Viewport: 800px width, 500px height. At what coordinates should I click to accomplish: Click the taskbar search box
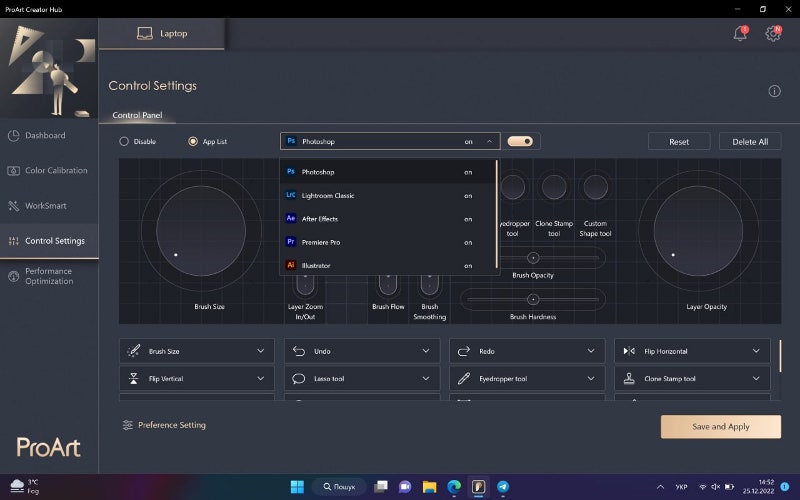339,487
